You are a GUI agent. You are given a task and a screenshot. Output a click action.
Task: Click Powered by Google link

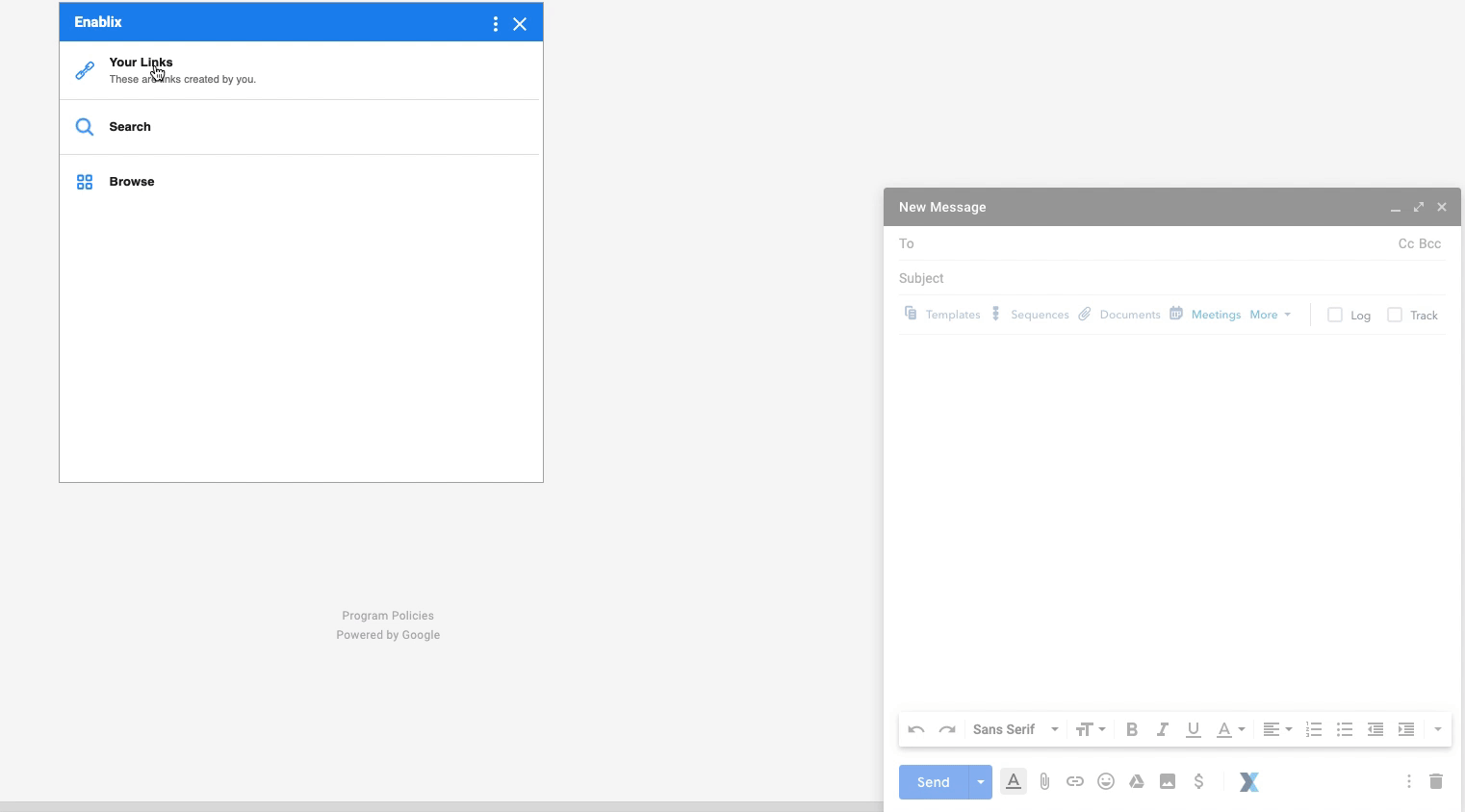(x=388, y=635)
